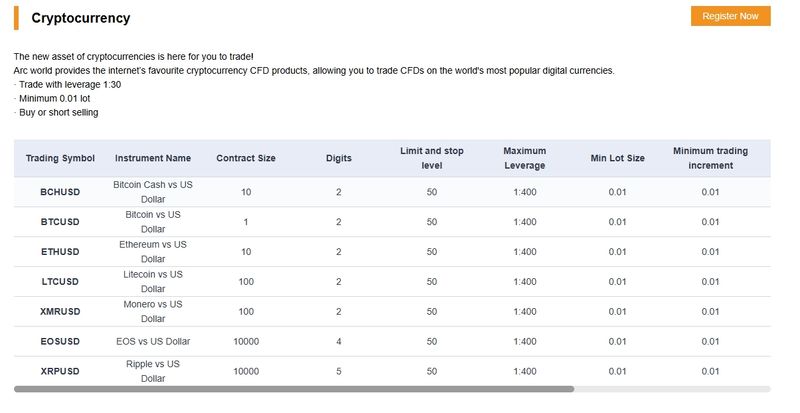800x413 pixels.
Task: Click the Minimum trading increment header
Action: click(710, 158)
